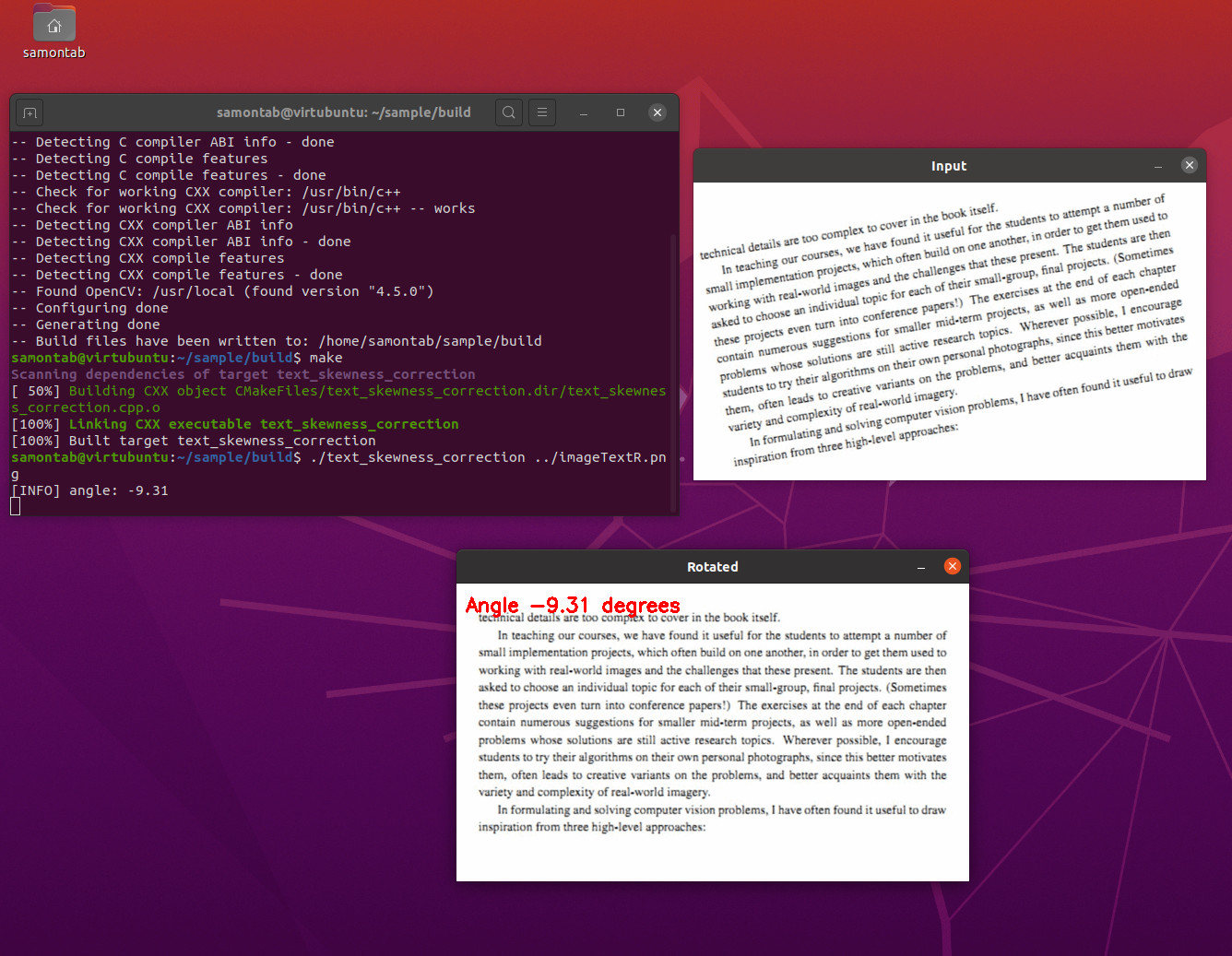
Task: Activate the terminal search magnifier icon
Action: click(x=508, y=112)
